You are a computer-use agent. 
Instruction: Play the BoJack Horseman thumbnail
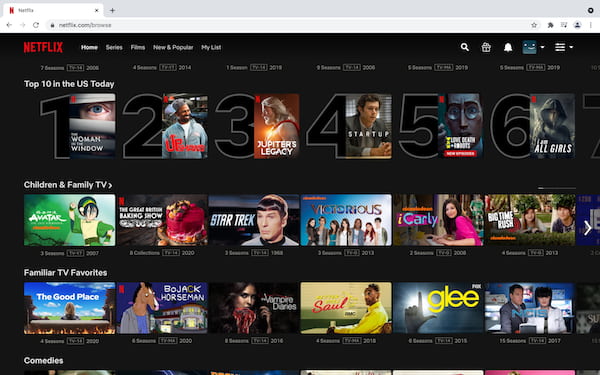click(x=162, y=308)
